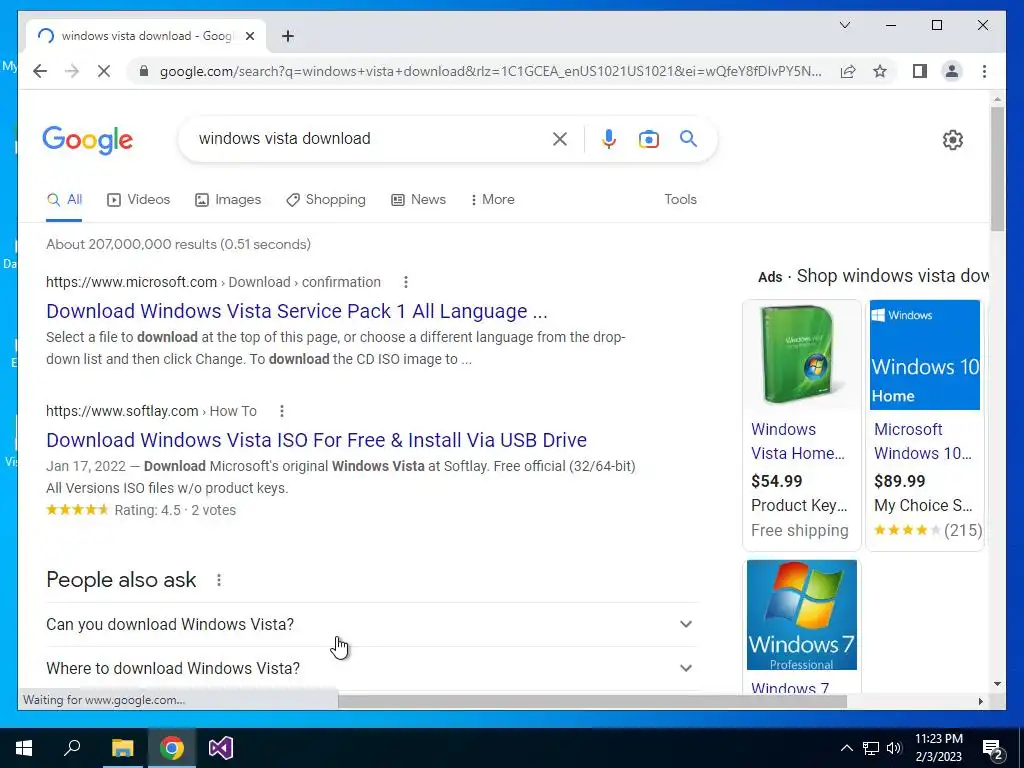
Task: Open Google quick settings gear
Action: 953,139
